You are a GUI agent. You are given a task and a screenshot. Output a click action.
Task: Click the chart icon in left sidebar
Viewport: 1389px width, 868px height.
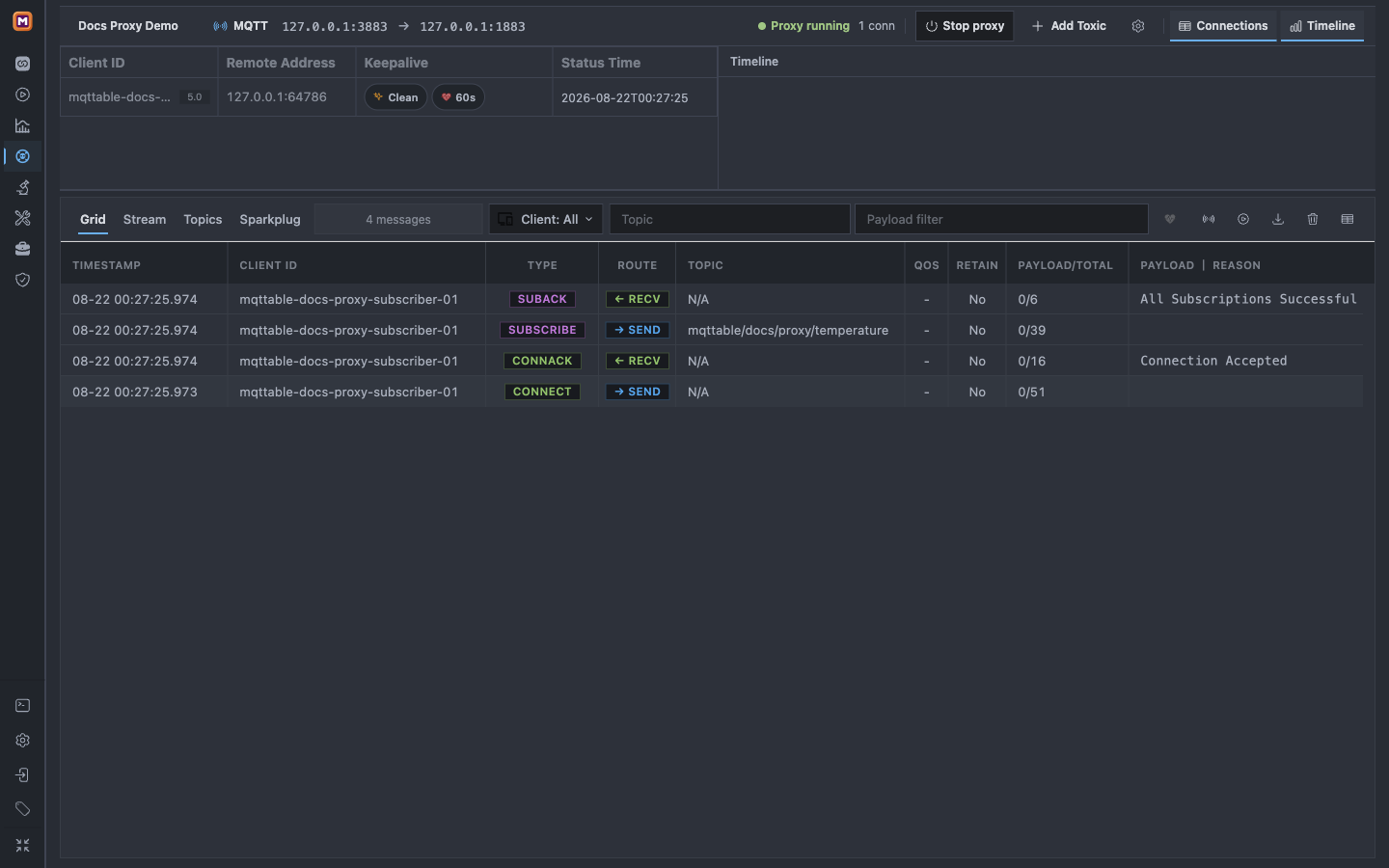click(x=22, y=125)
